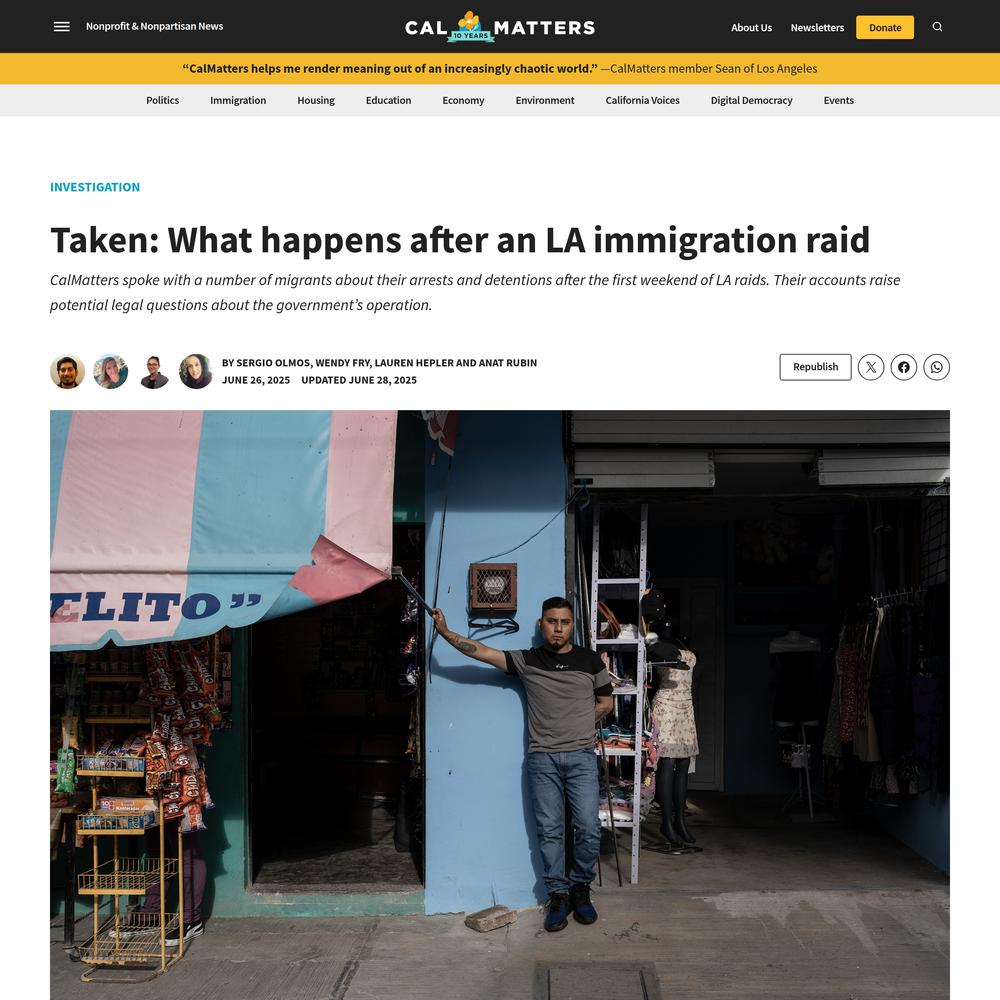Open Sergio Olmos author avatar

click(x=68, y=371)
